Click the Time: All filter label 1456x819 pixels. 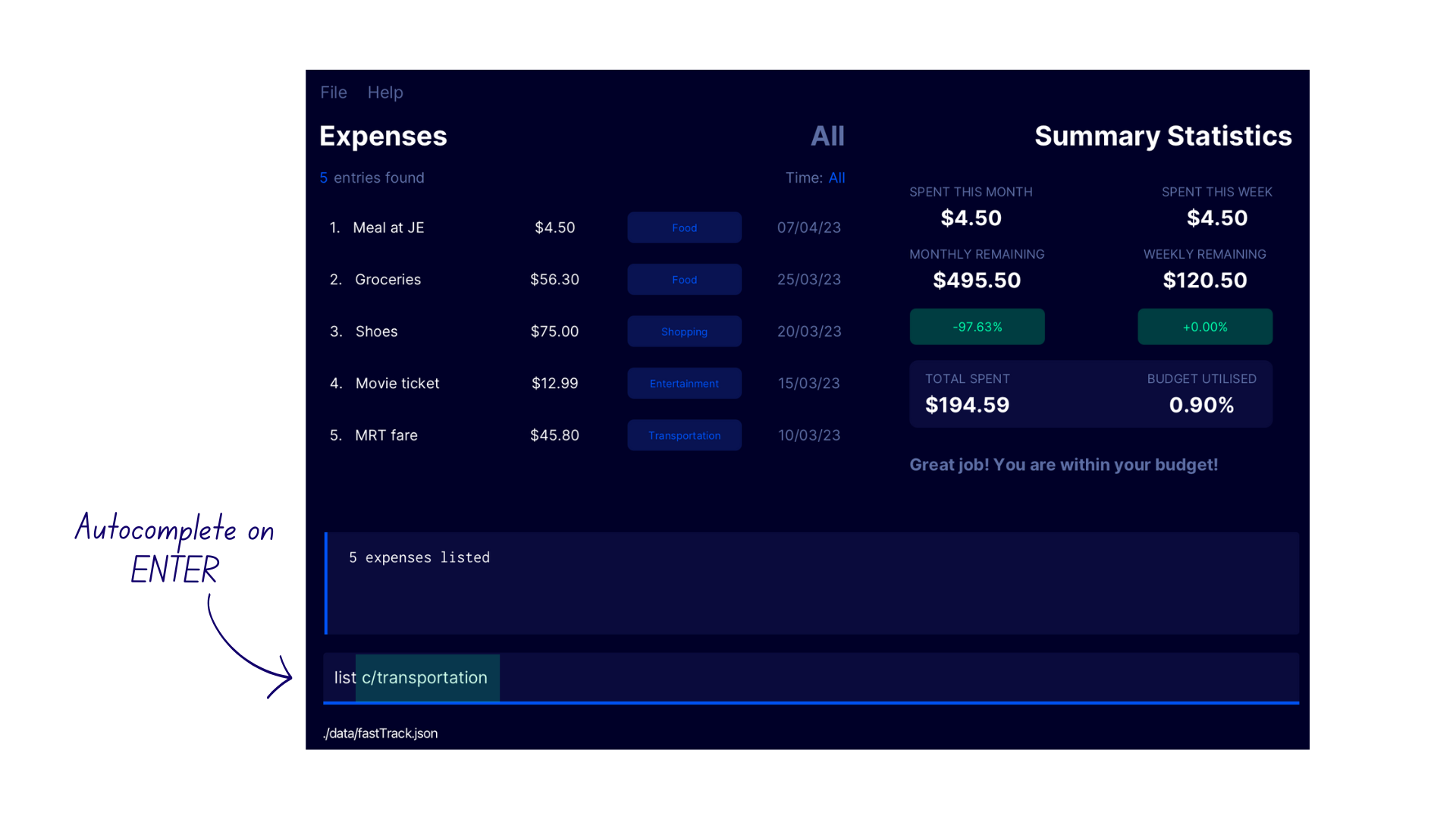coord(815,177)
